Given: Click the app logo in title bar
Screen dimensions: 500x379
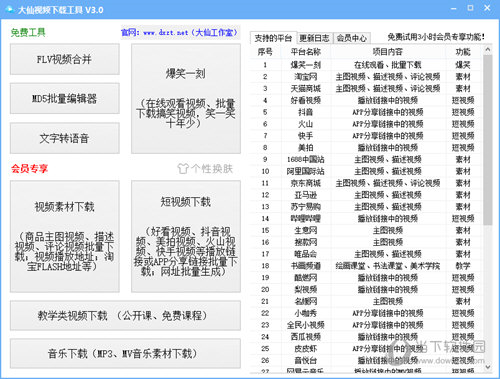Looking at the screenshot, I should coord(9,9).
